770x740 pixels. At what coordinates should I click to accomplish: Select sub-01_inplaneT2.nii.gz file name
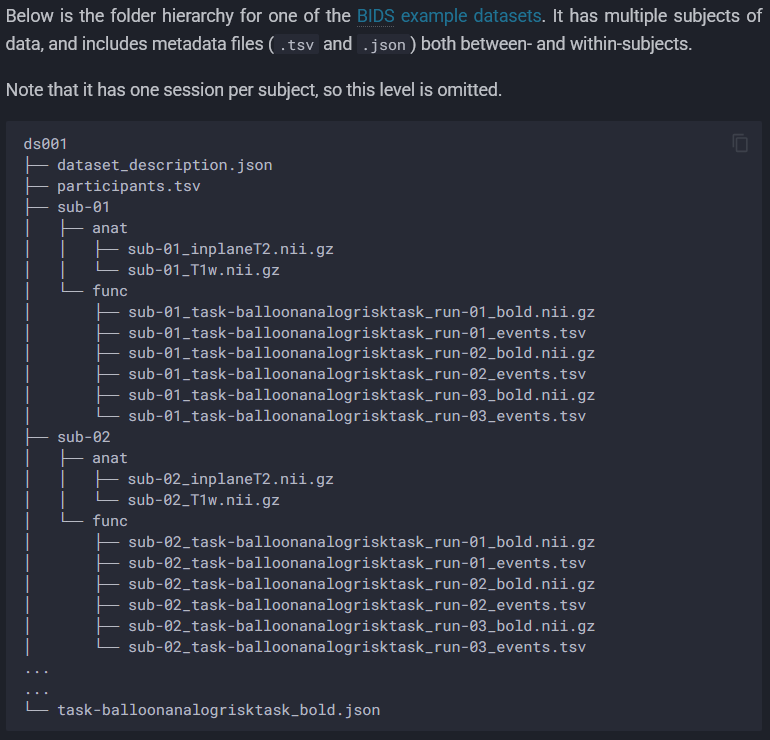[x=230, y=249]
